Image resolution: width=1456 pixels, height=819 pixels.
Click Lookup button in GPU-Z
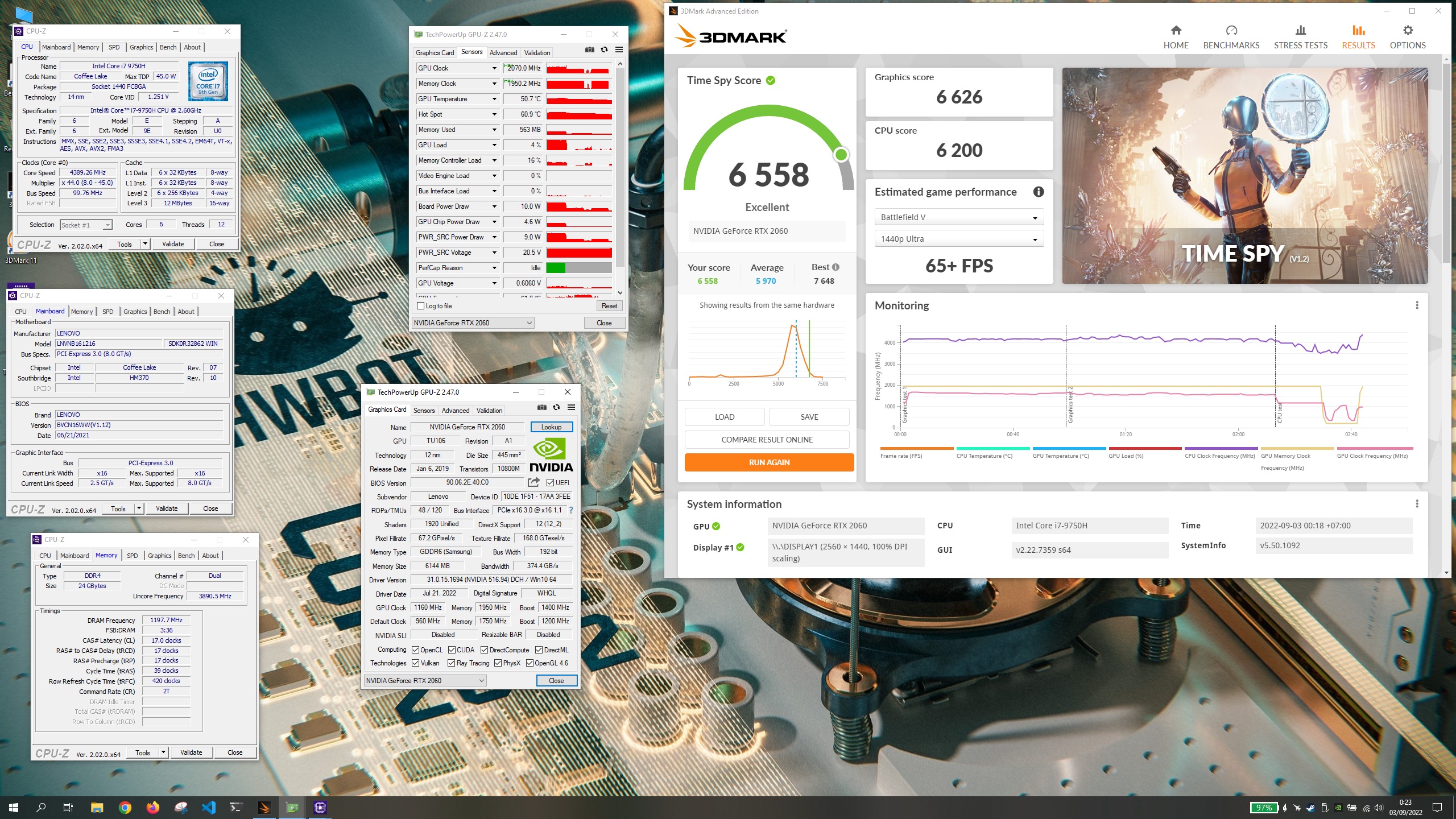[x=551, y=427]
